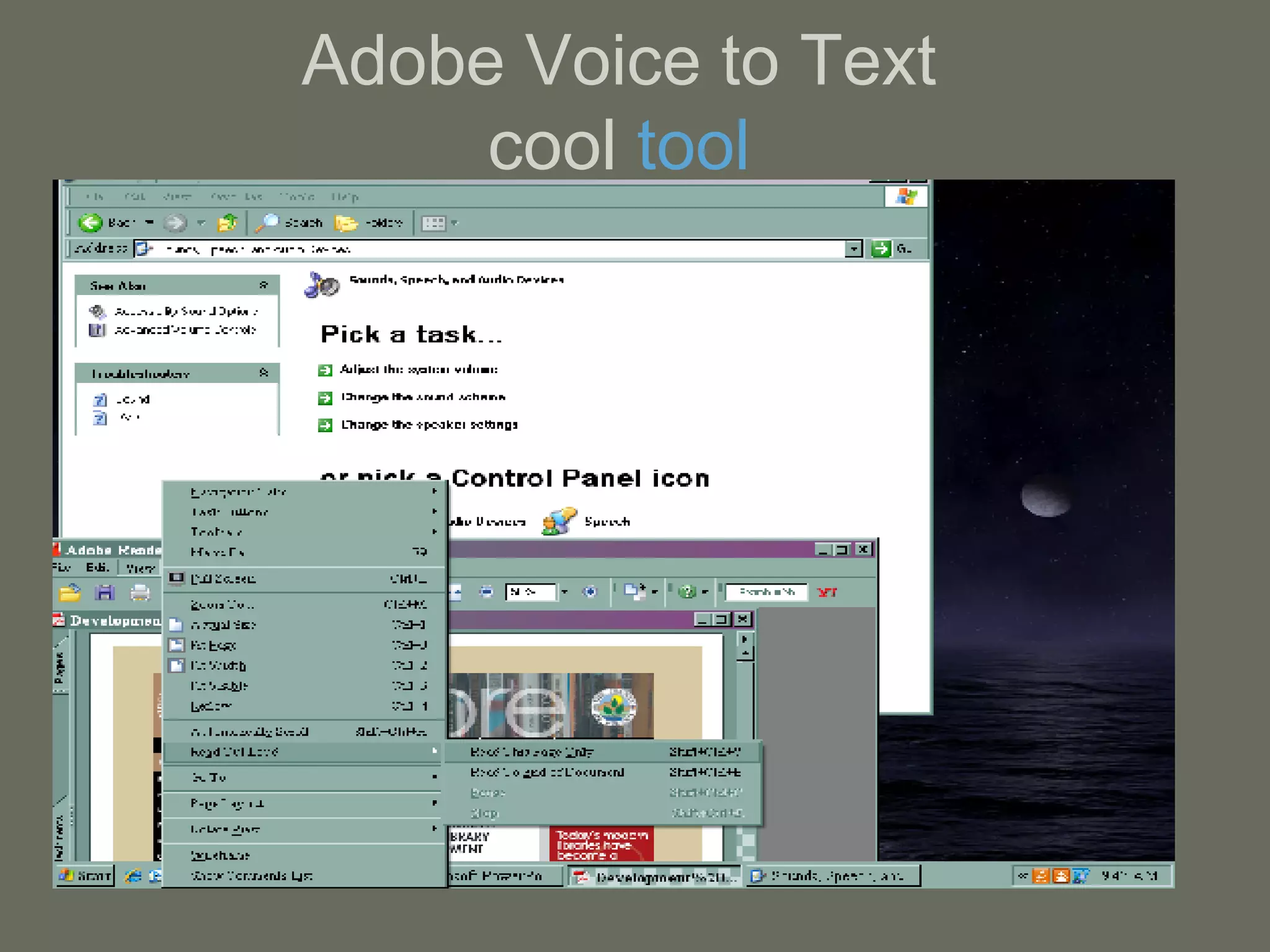
Task: Click the Yahoo search field in Adobe Reader
Action: click(767, 592)
